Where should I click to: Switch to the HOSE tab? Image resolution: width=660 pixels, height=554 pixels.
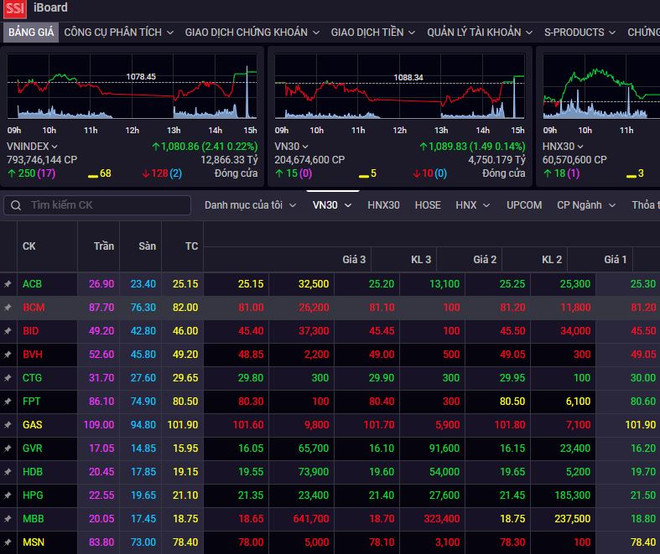[427, 205]
